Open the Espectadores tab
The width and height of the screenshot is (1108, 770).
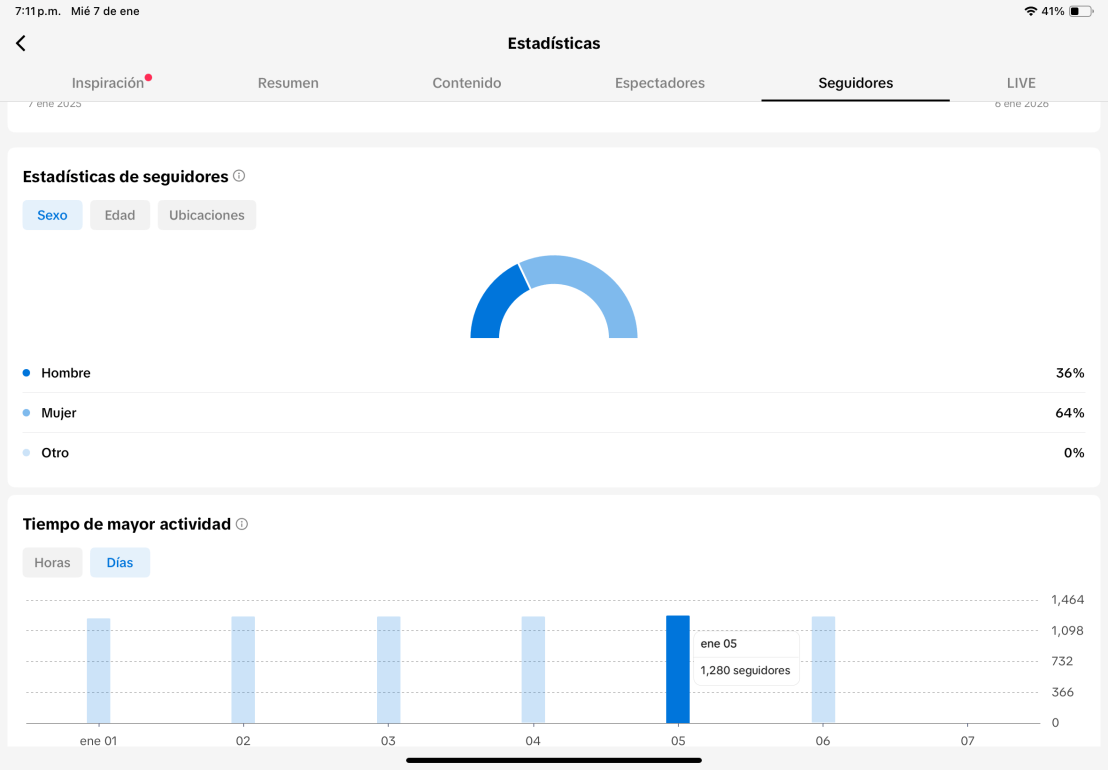pos(659,83)
